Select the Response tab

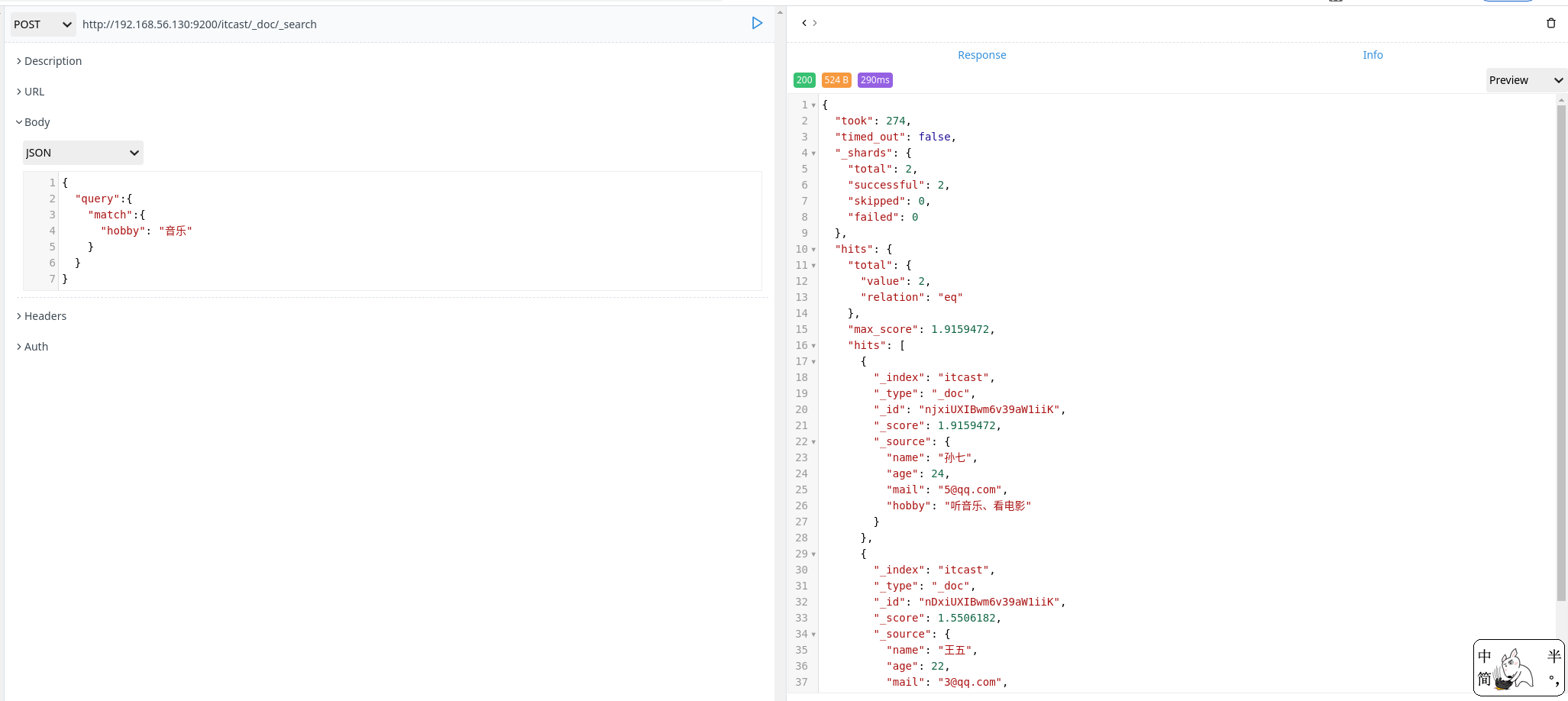coord(982,54)
